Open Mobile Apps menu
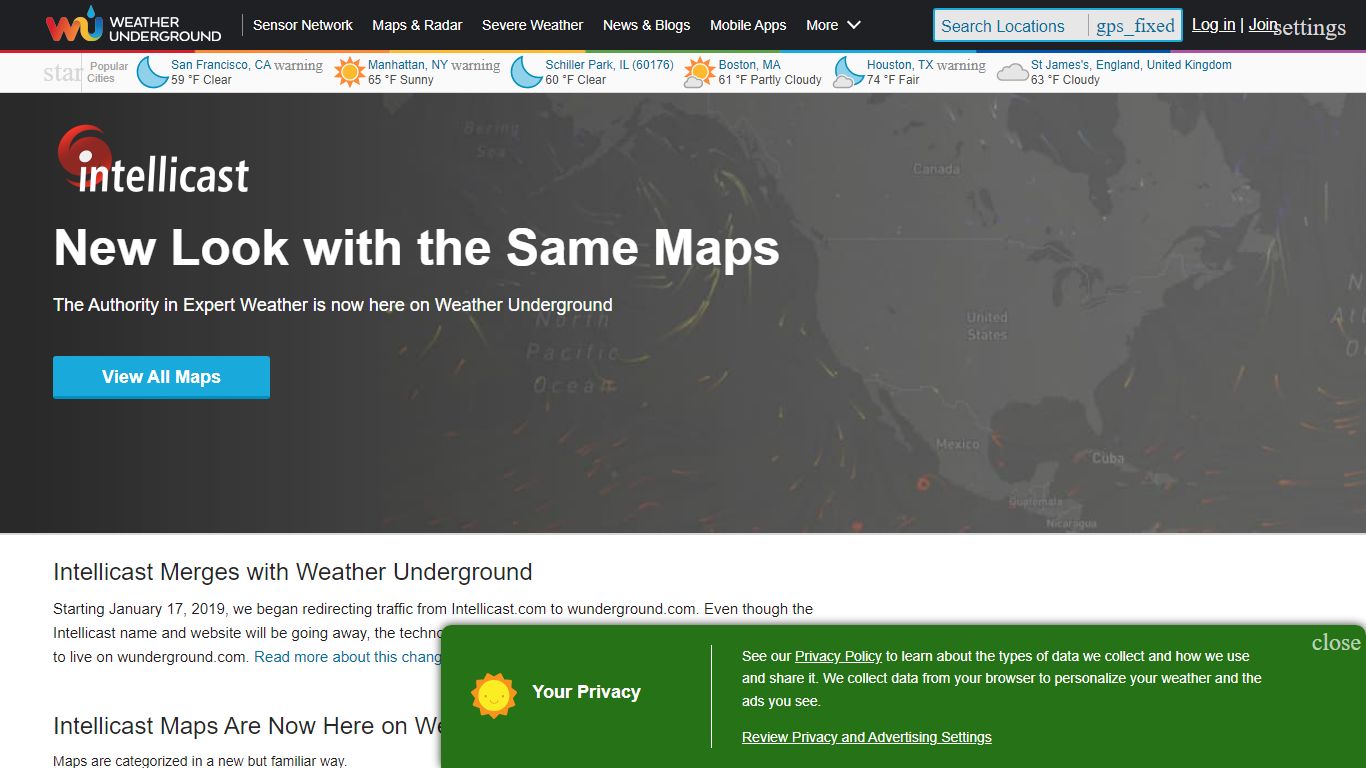 [x=748, y=25]
